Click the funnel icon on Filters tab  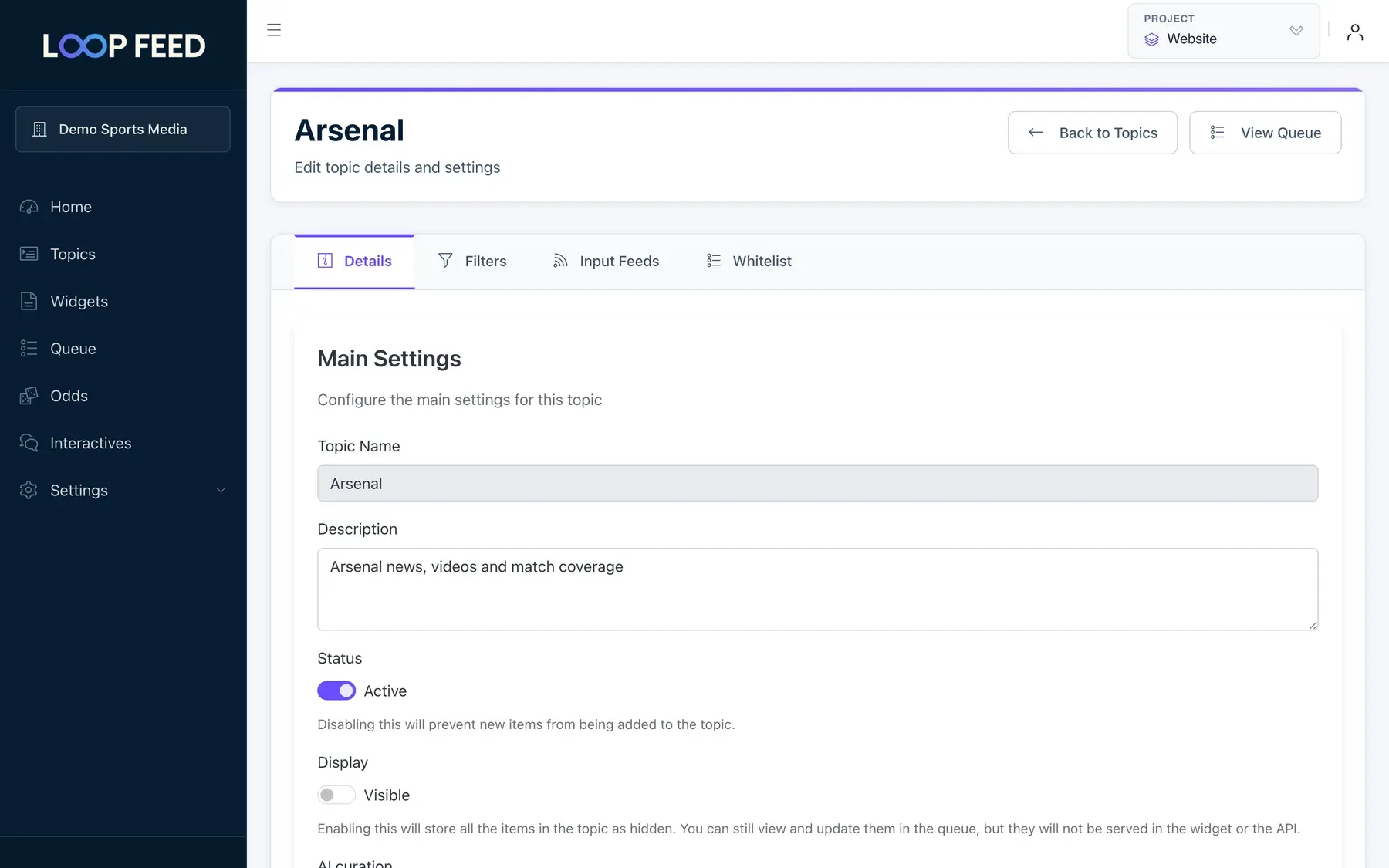pos(445,261)
